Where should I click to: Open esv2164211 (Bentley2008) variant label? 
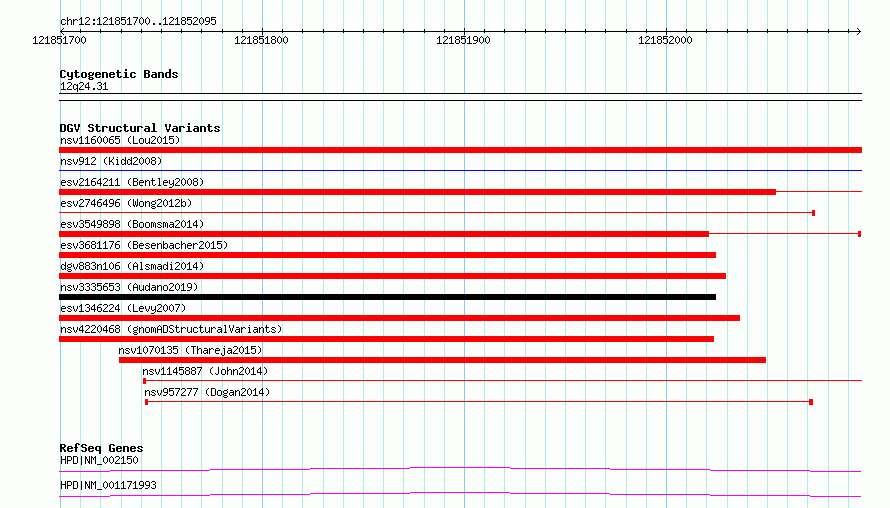[132, 182]
